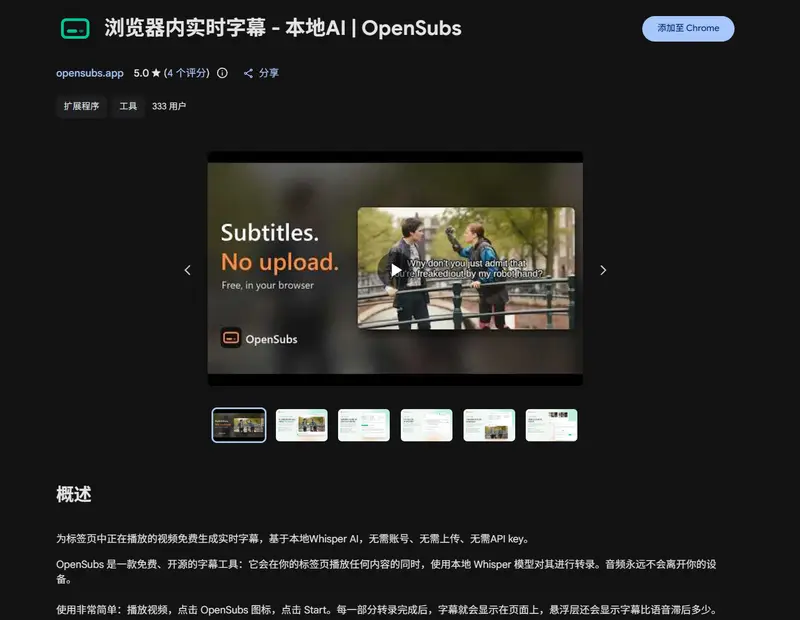
Task: Show next screenshot with right chevron
Action: (x=603, y=270)
